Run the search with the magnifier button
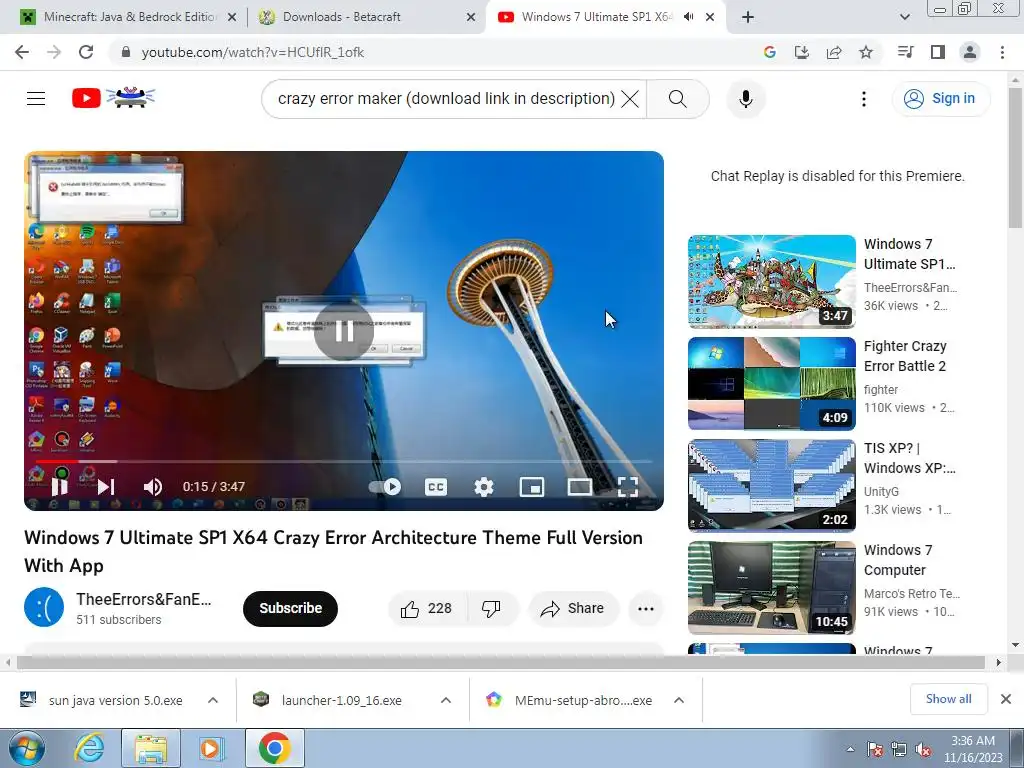 coord(677,99)
